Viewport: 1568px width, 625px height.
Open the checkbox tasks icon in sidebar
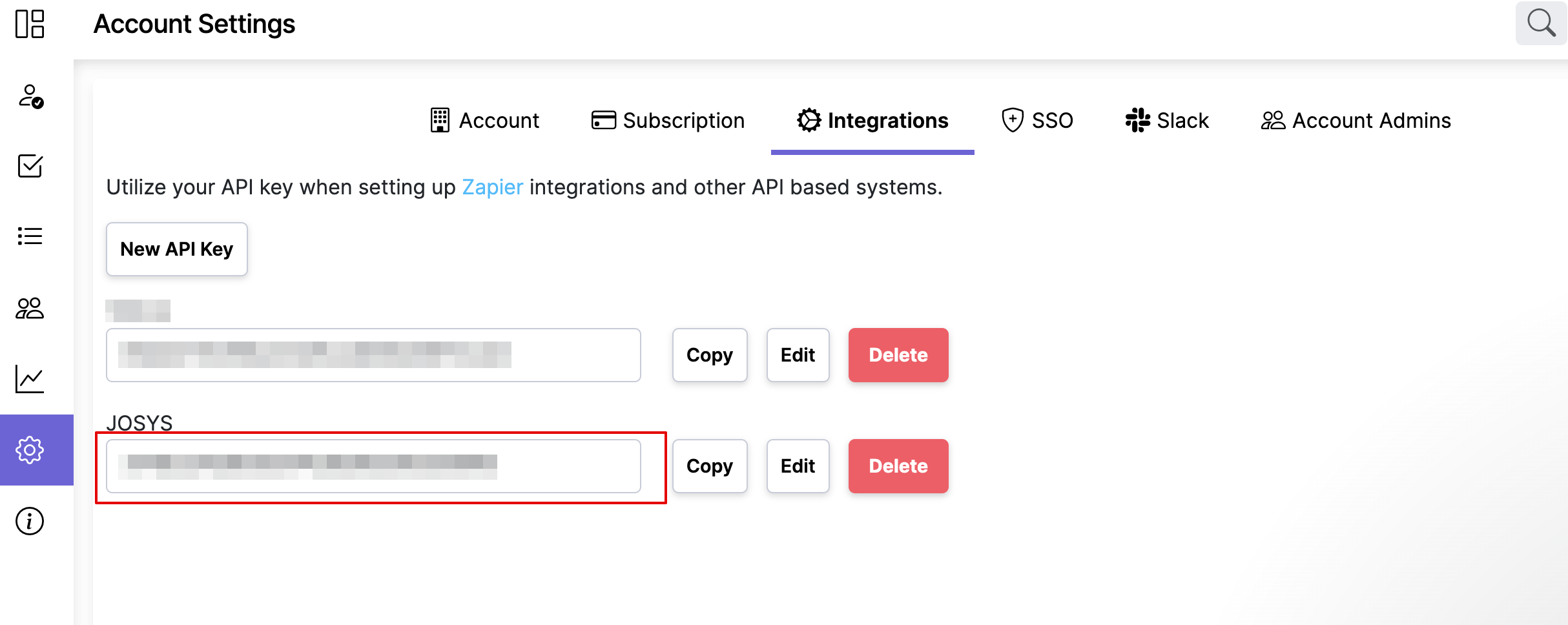click(x=30, y=166)
